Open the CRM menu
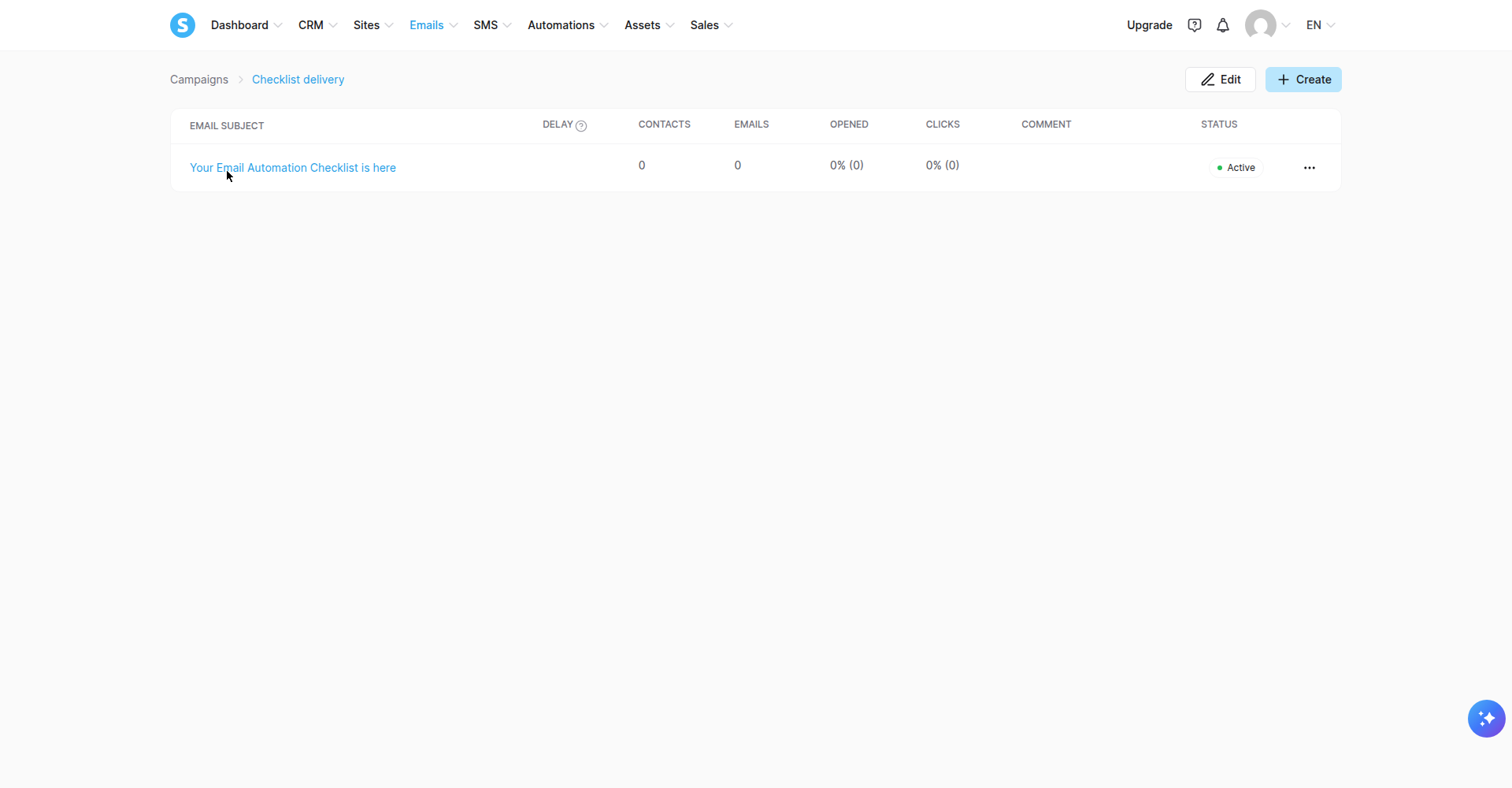 coord(318,25)
